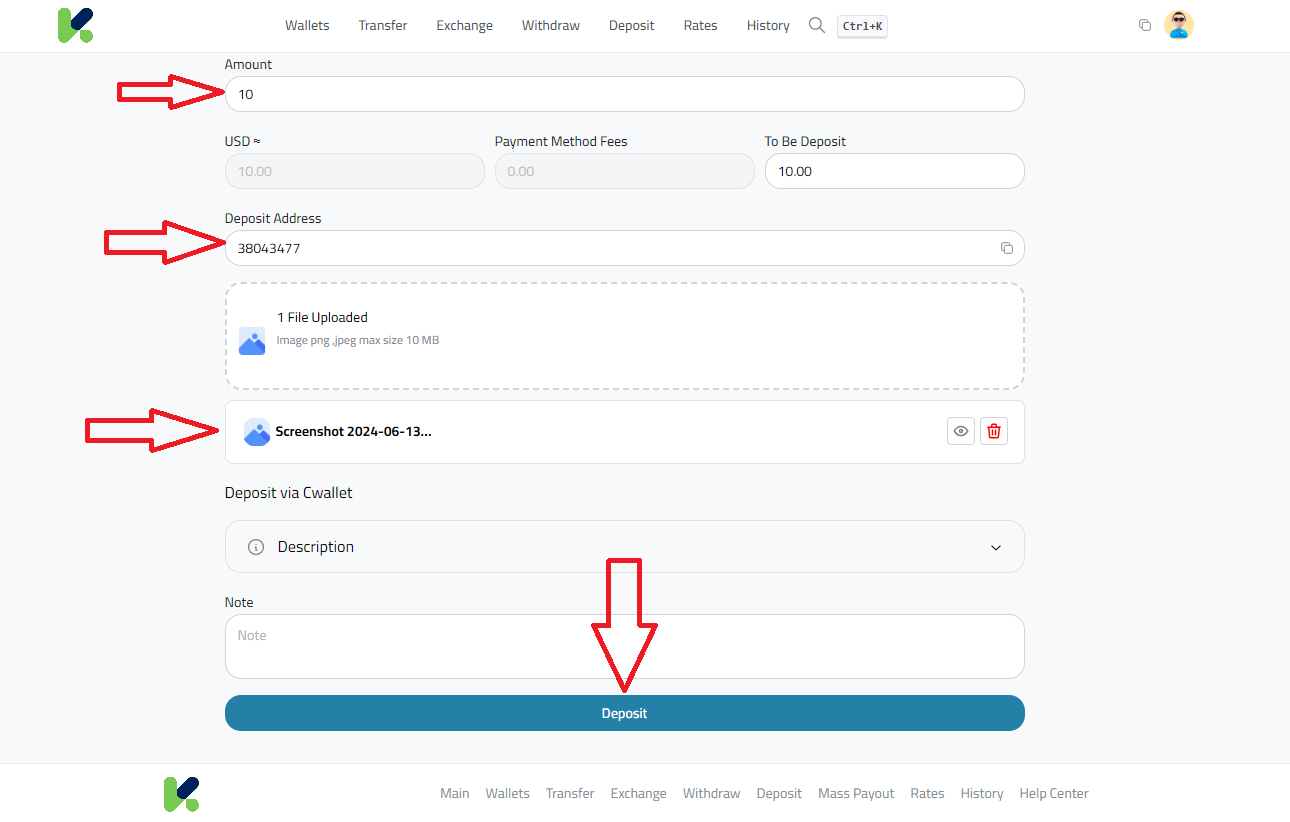This screenshot has width=1290, height=822.
Task: Click the info icon beside Description
Action: point(255,547)
